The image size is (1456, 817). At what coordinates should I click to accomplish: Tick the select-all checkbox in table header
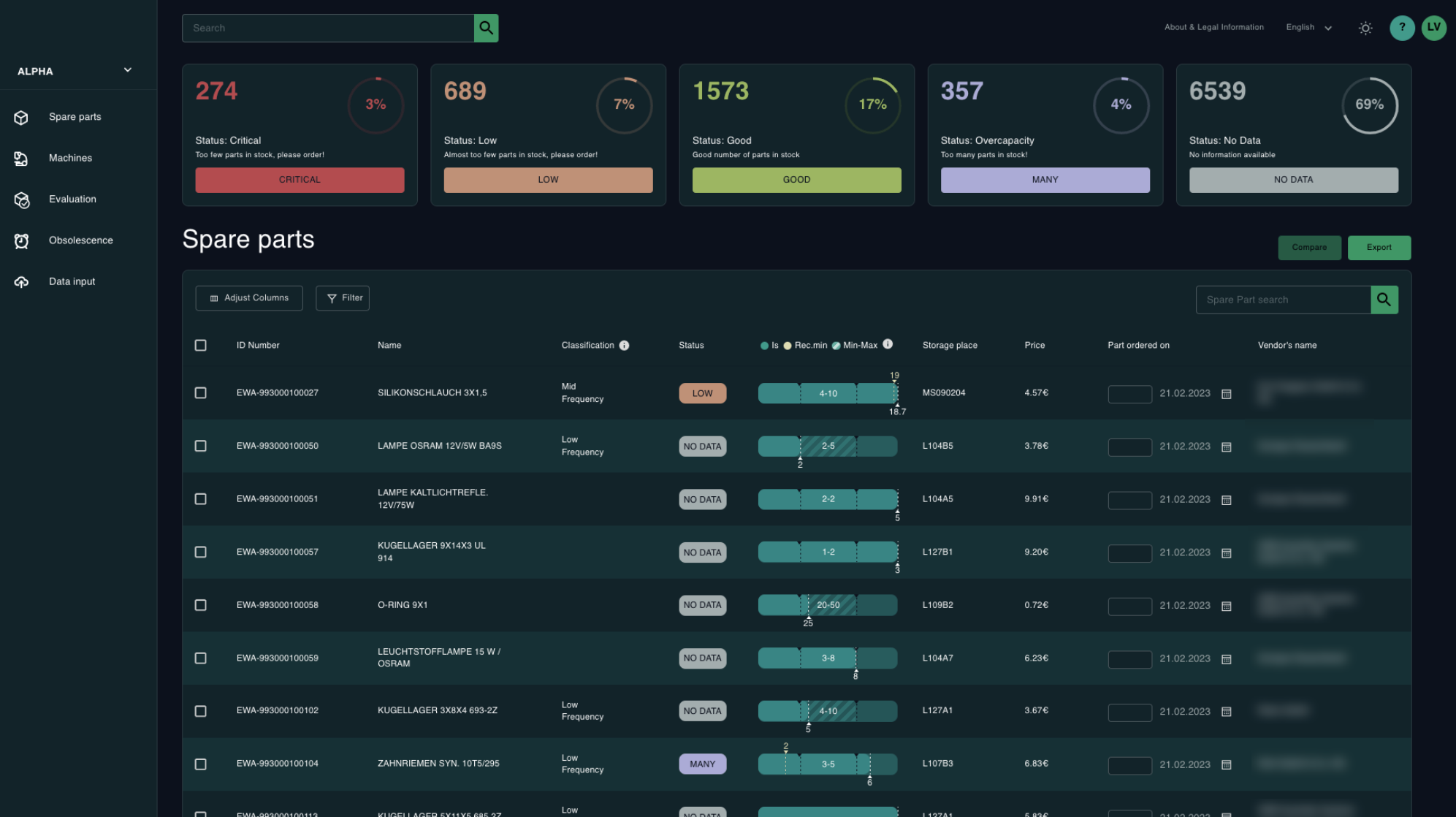[201, 346]
